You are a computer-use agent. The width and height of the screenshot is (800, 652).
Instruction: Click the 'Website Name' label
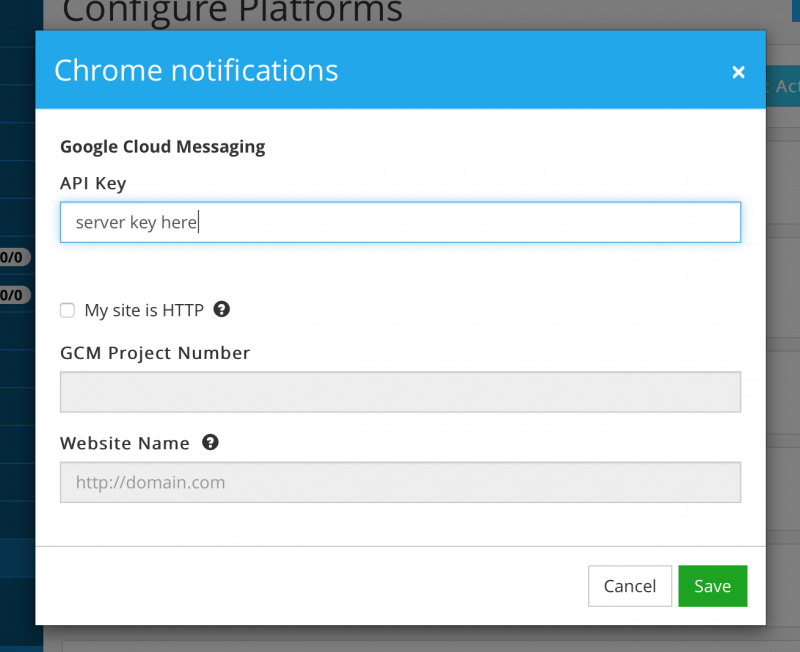[125, 443]
